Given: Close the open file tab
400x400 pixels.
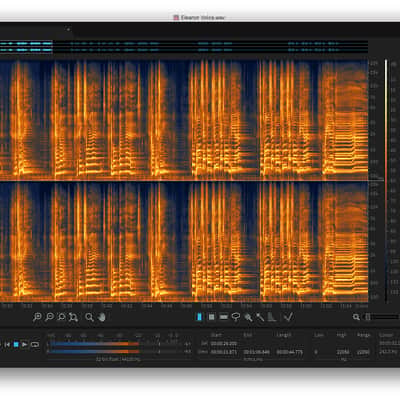Looking at the screenshot, I should pos(68,29).
